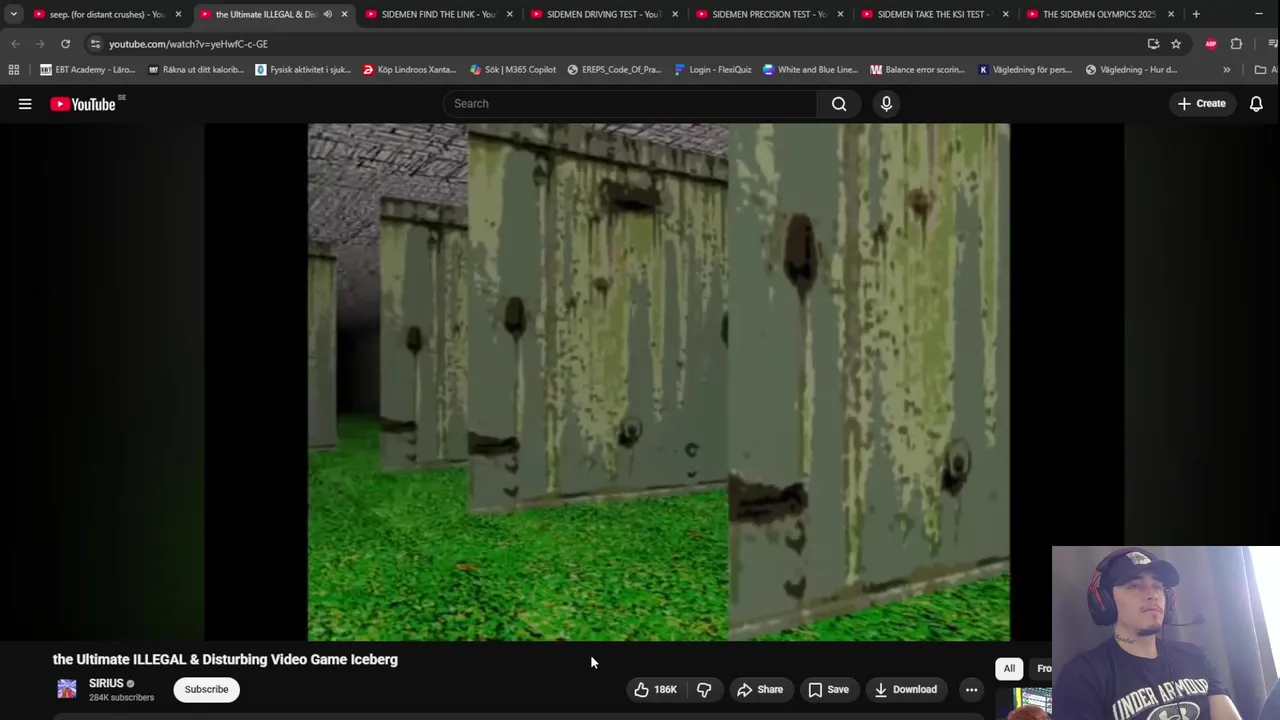Open Fysisk aktivitet i sjuk... bookmark
The width and height of the screenshot is (1280, 720).
(x=304, y=70)
